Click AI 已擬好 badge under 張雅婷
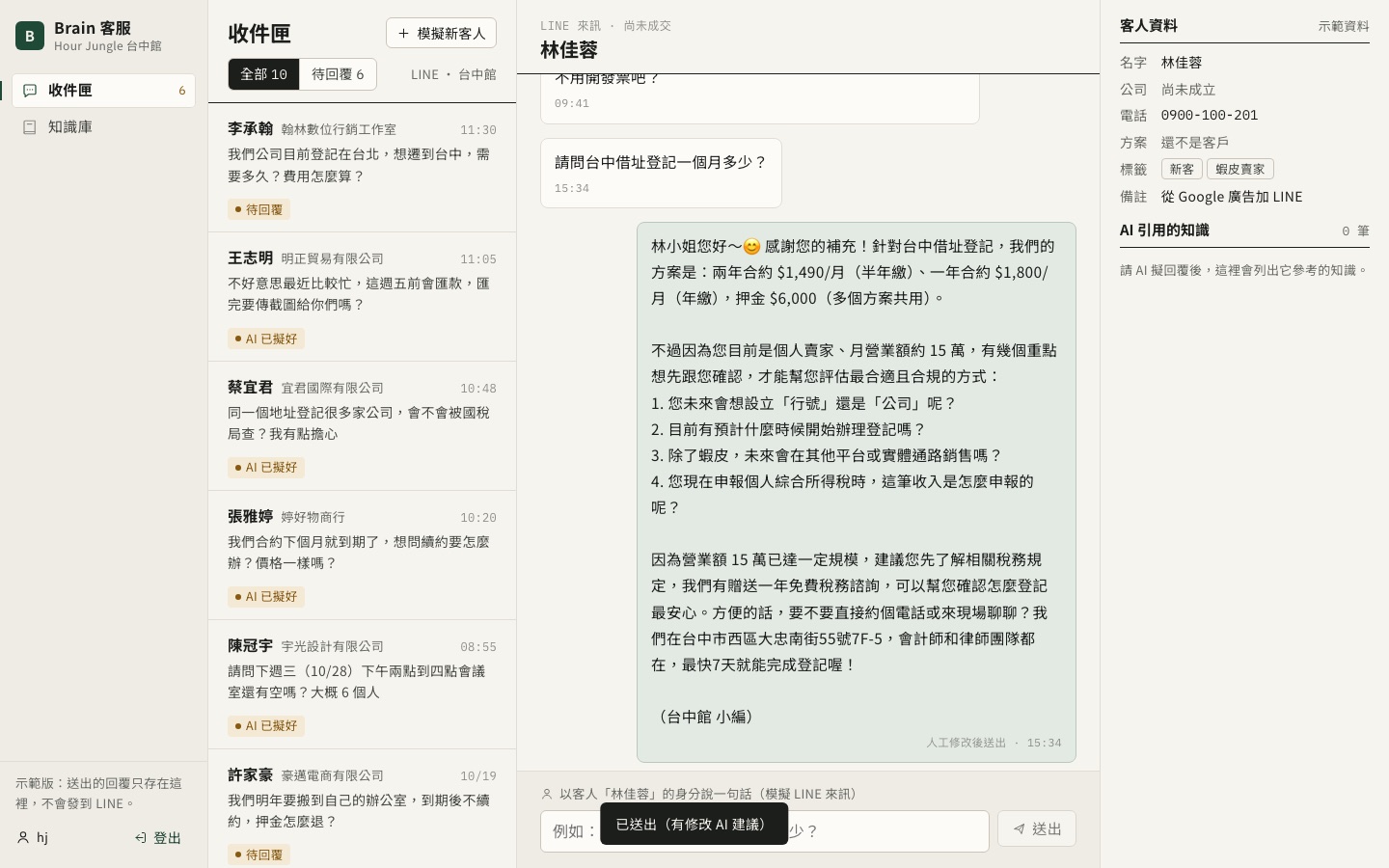 (x=266, y=597)
